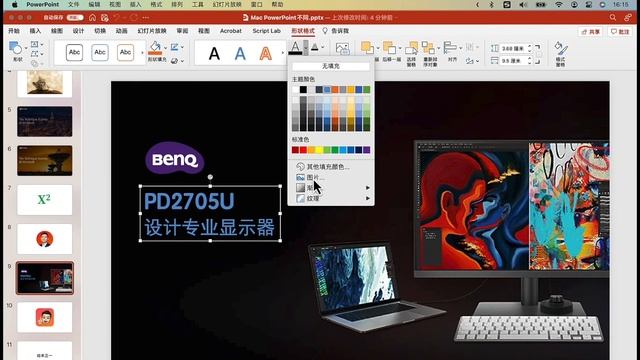The height and width of the screenshot is (360, 640).
Task: Click the text outline A icon
Action: click(315, 47)
